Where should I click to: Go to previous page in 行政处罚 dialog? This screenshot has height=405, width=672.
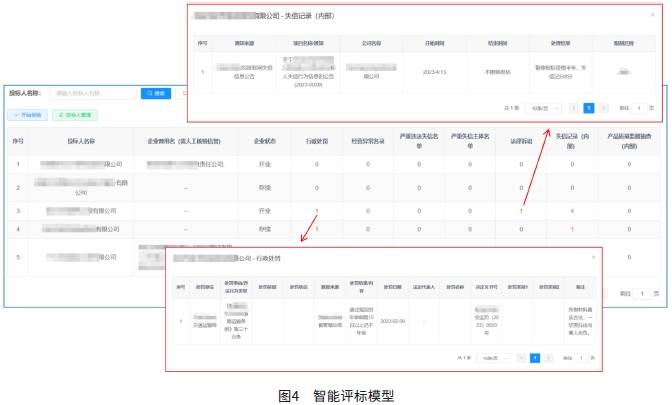click(x=521, y=358)
